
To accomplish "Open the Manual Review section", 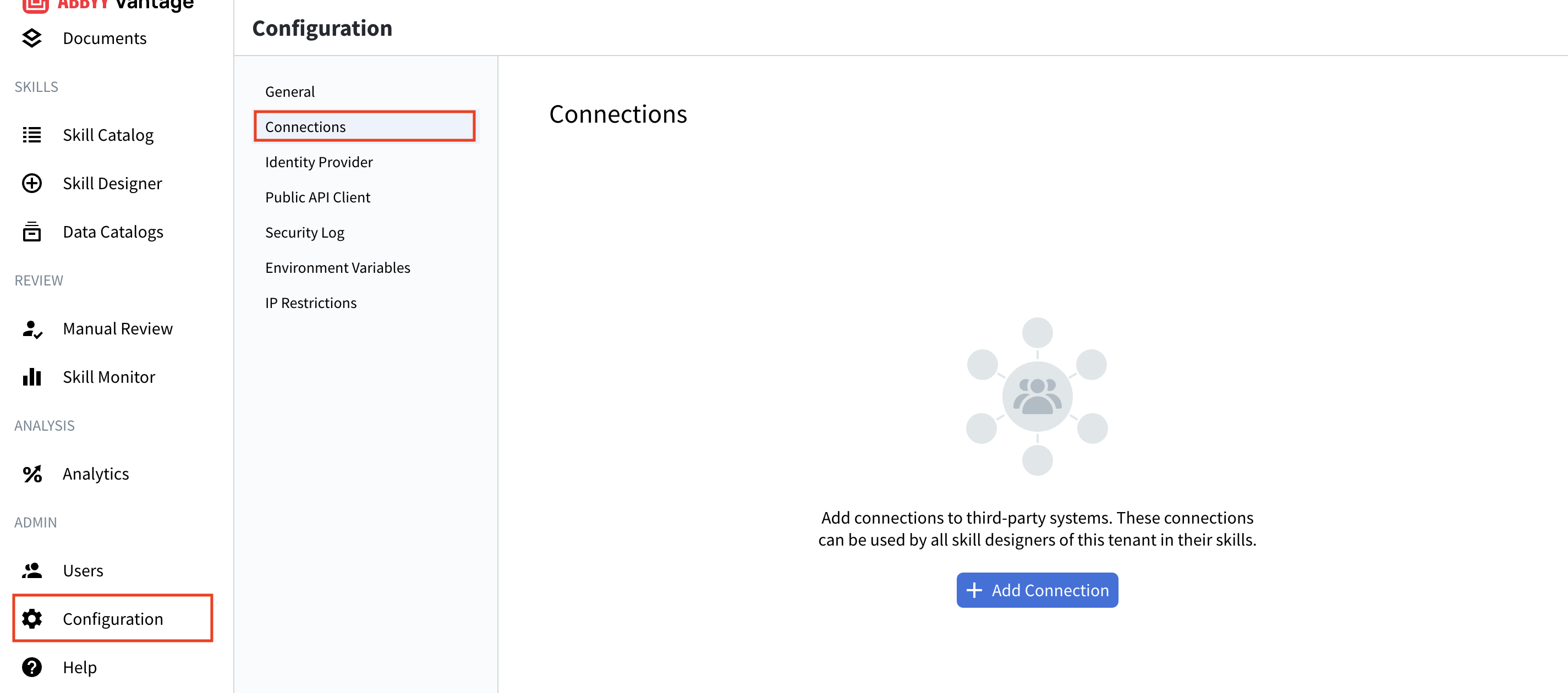I will click(x=118, y=328).
